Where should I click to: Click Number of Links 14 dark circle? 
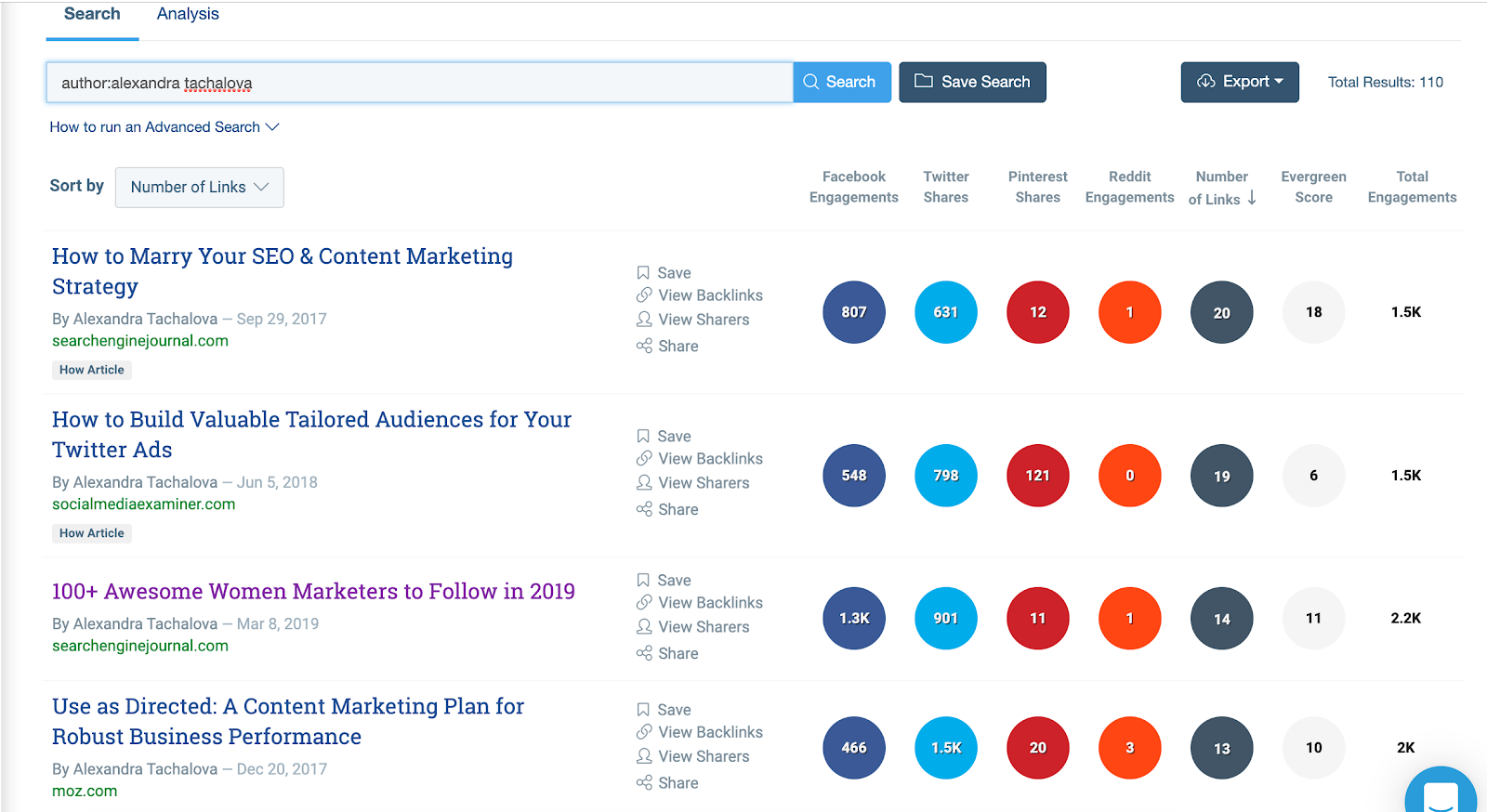tap(1221, 619)
